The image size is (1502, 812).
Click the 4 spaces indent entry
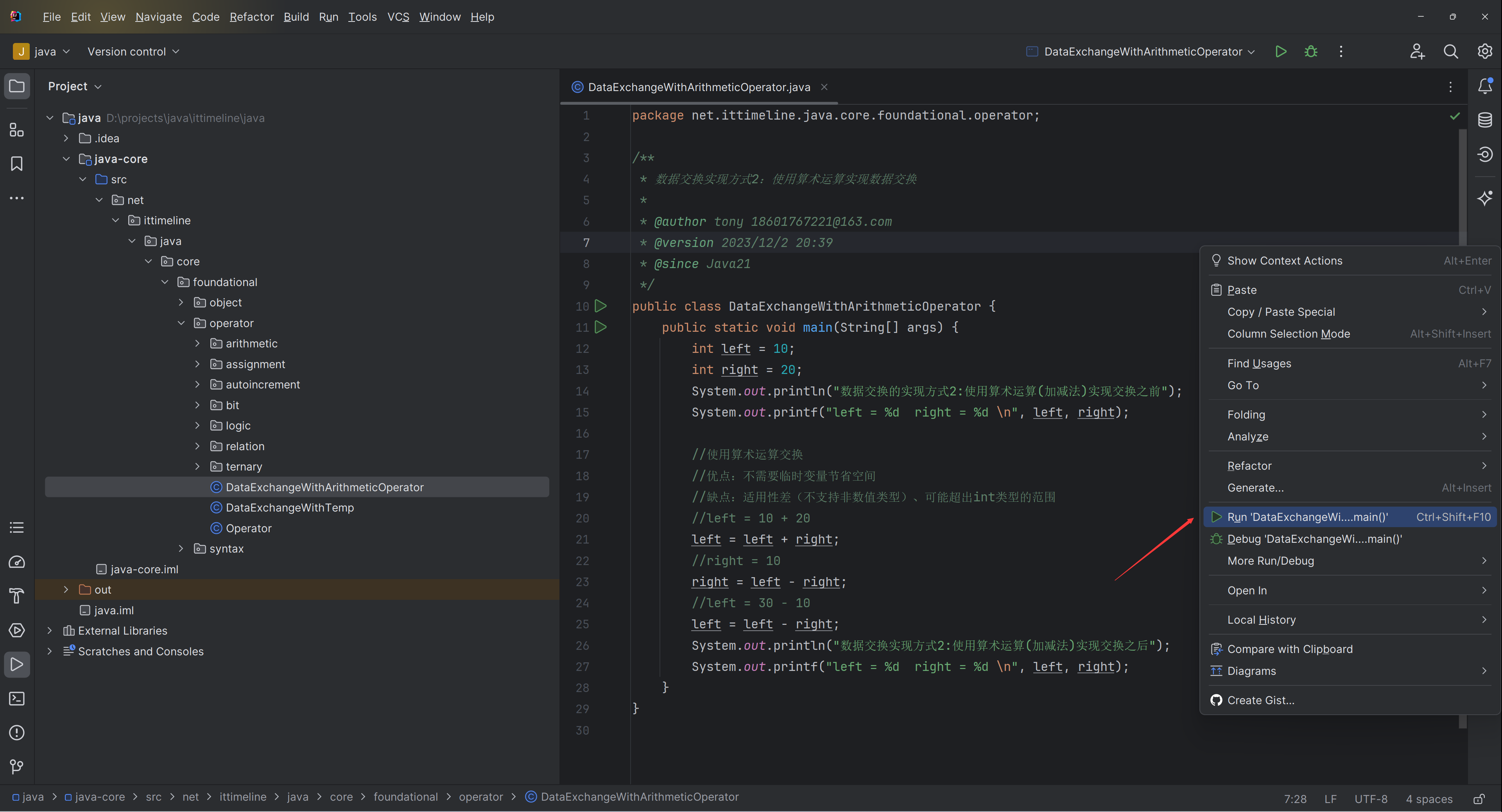point(1429,799)
